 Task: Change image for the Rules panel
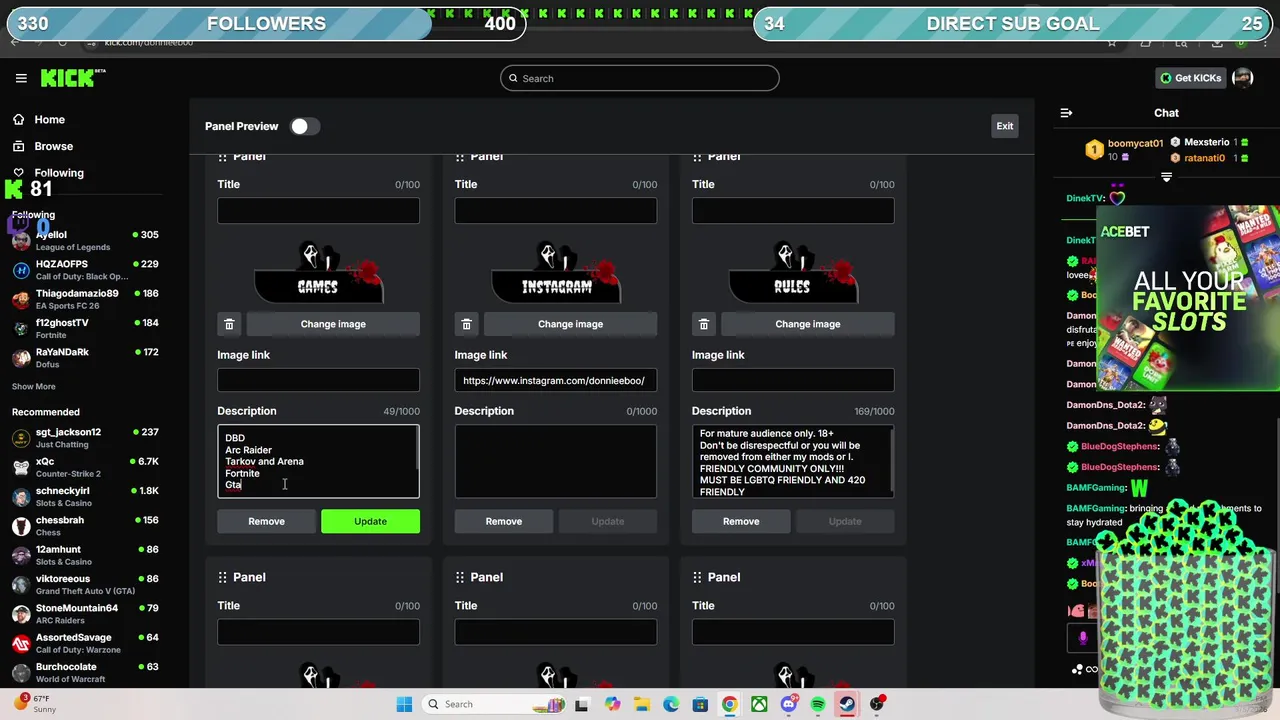[x=807, y=324]
